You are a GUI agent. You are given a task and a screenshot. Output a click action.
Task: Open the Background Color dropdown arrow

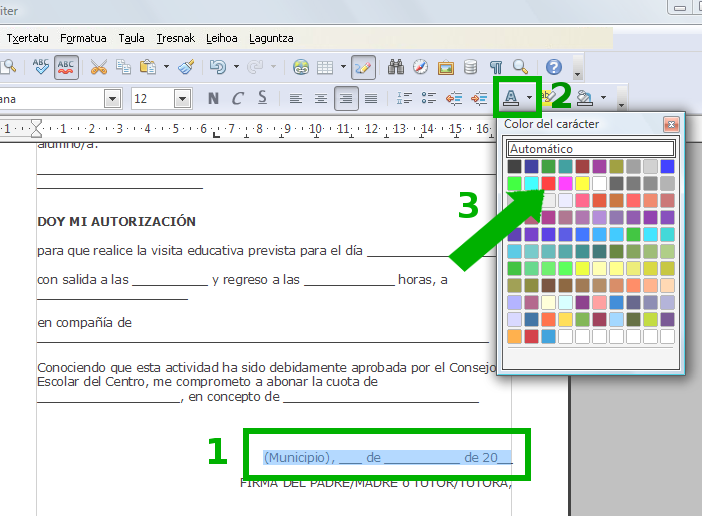click(604, 98)
